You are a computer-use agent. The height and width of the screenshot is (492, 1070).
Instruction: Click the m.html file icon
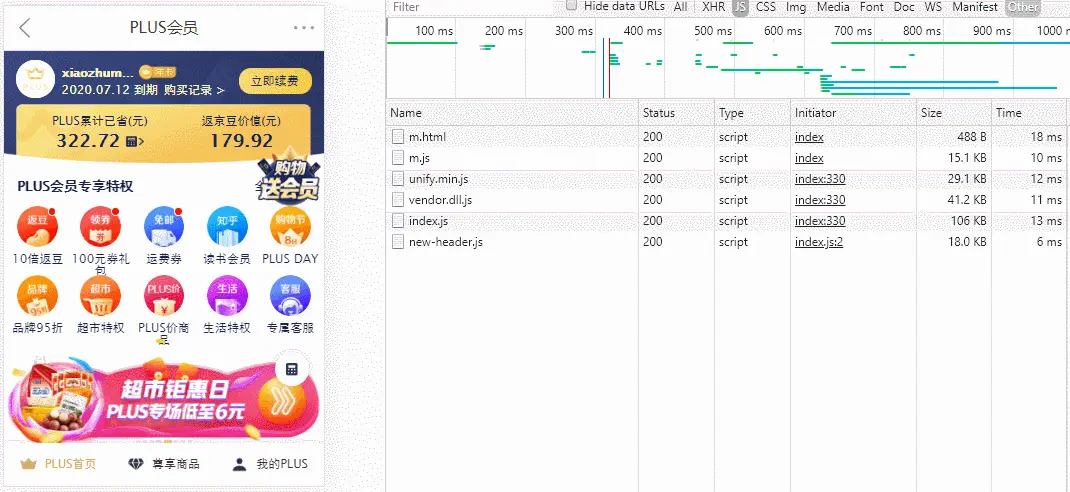(398, 137)
